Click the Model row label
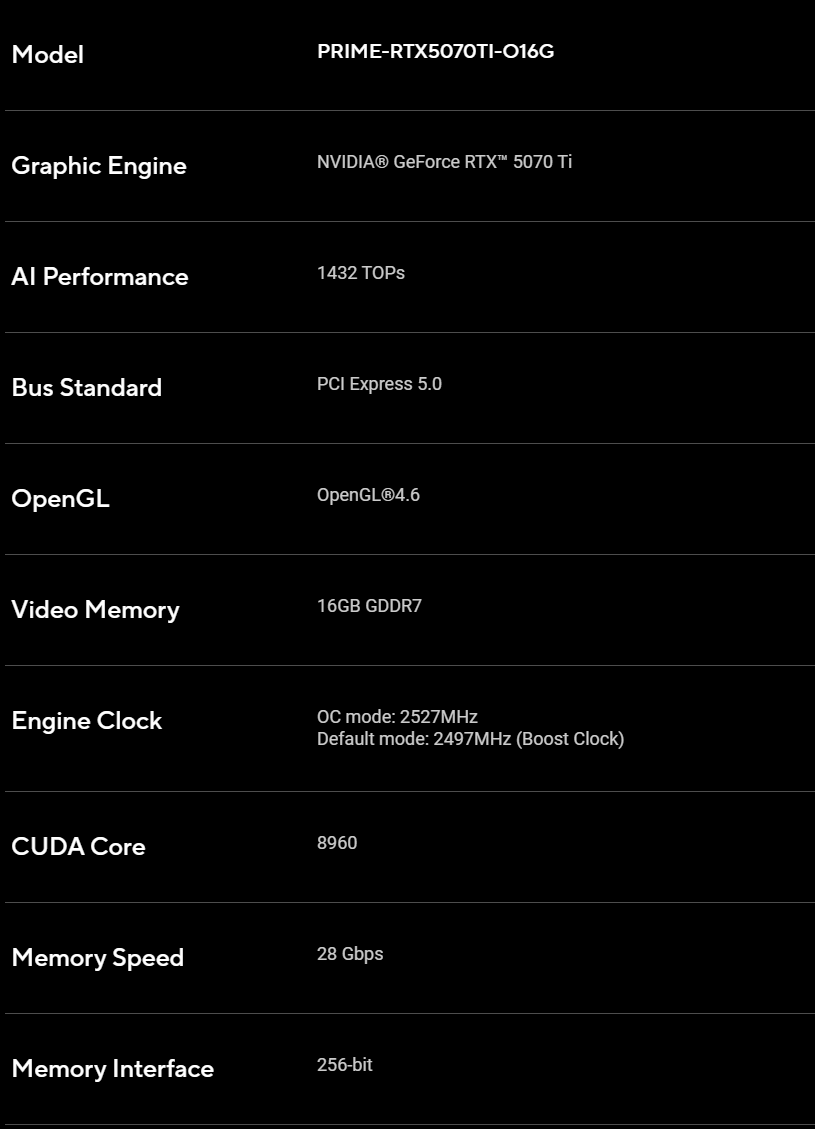 tap(48, 55)
